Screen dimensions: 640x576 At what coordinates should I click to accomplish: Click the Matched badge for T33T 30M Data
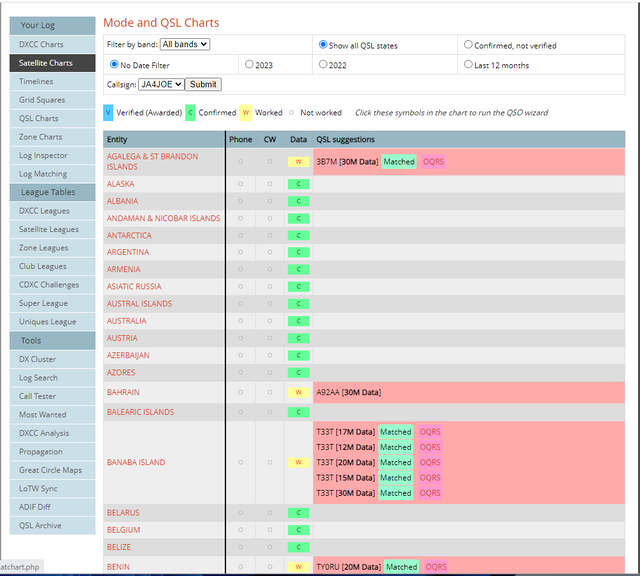click(396, 493)
